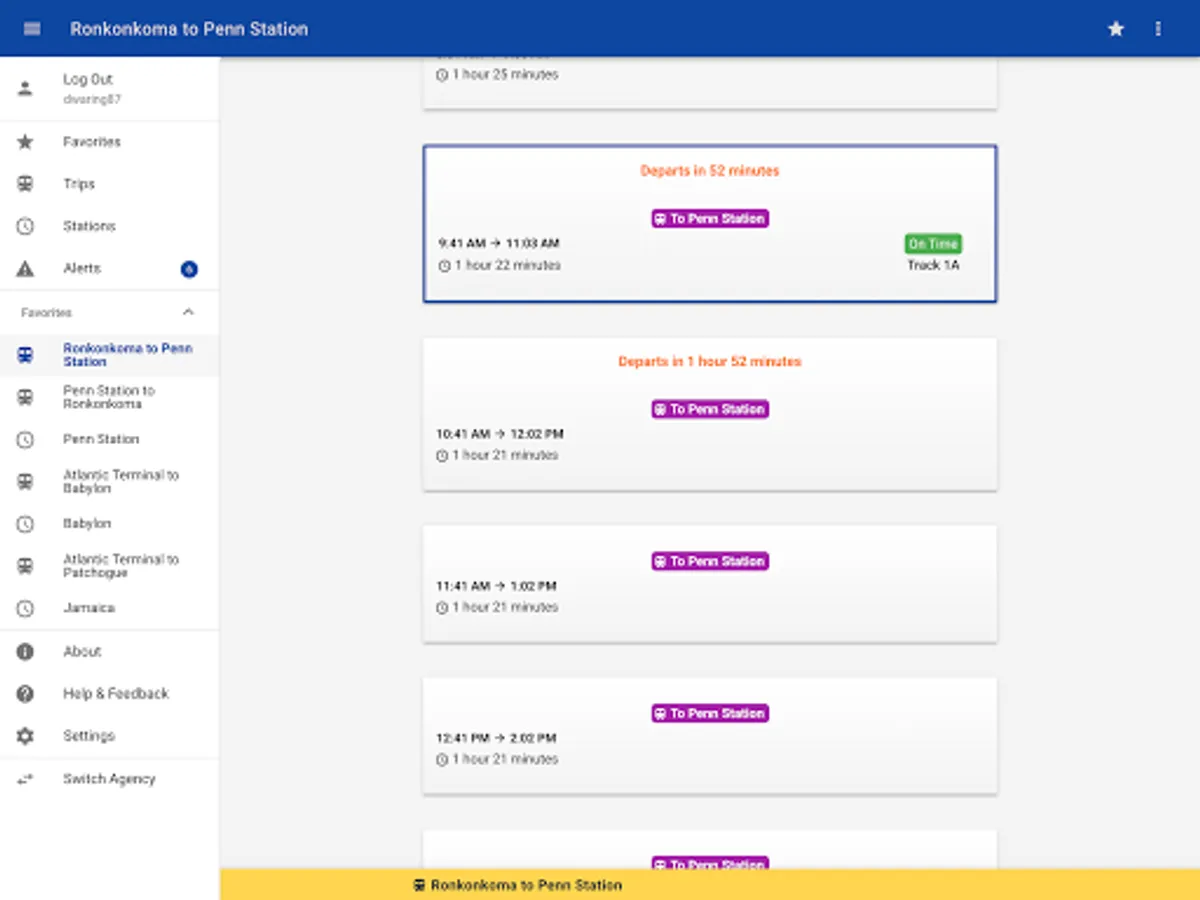Click "10:41 AM → 12:02 PM" time text
Screen dimensions: 1200x900
pos(500,434)
